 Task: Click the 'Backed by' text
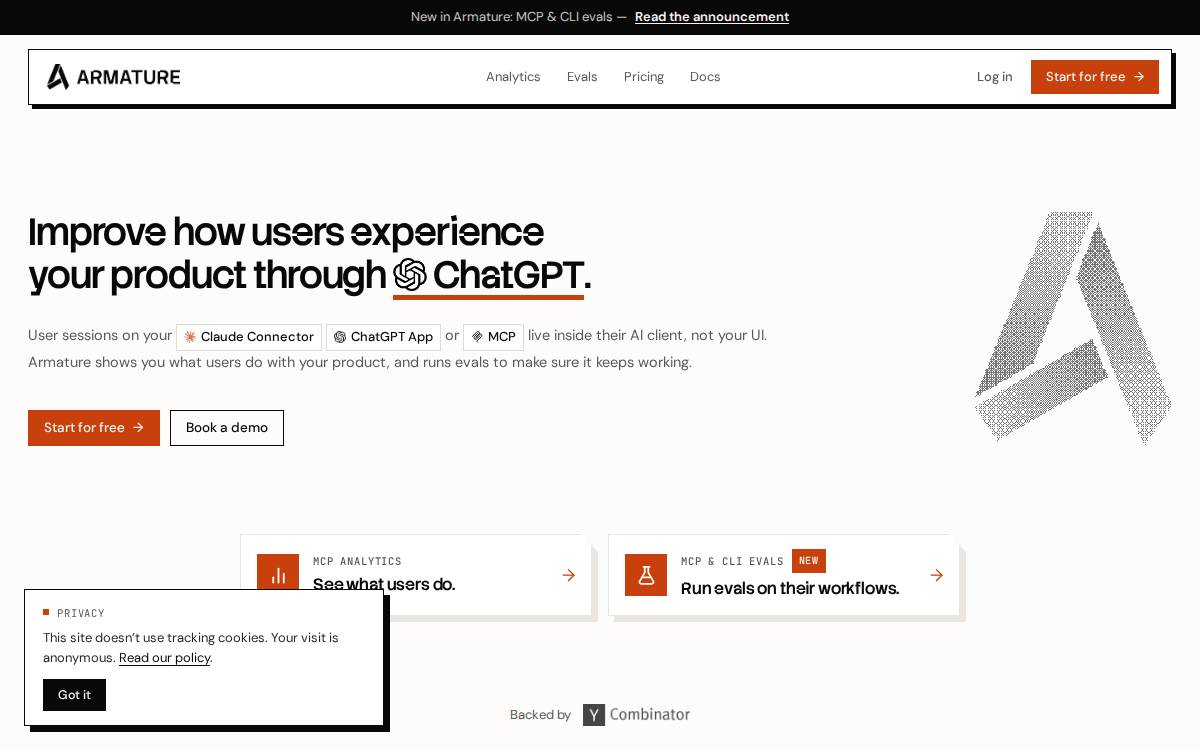[x=540, y=715]
